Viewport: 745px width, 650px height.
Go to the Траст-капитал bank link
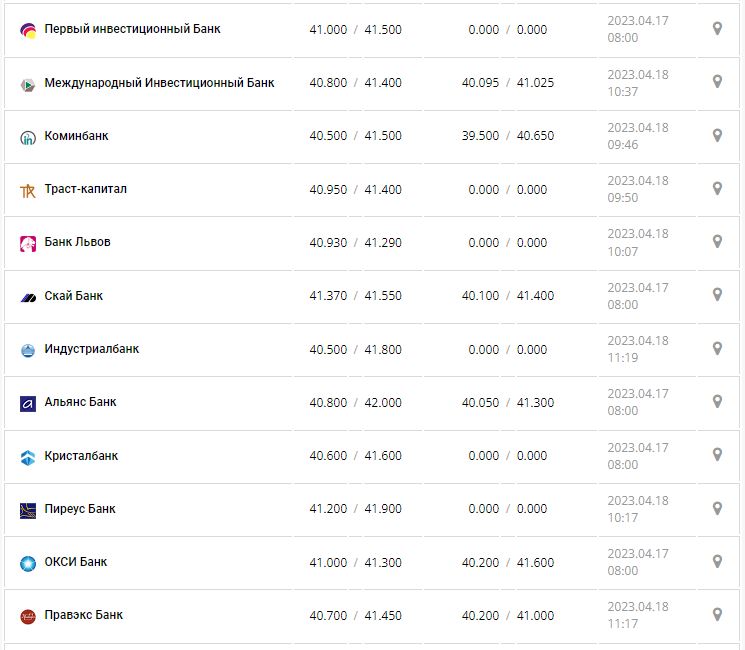coord(85,189)
